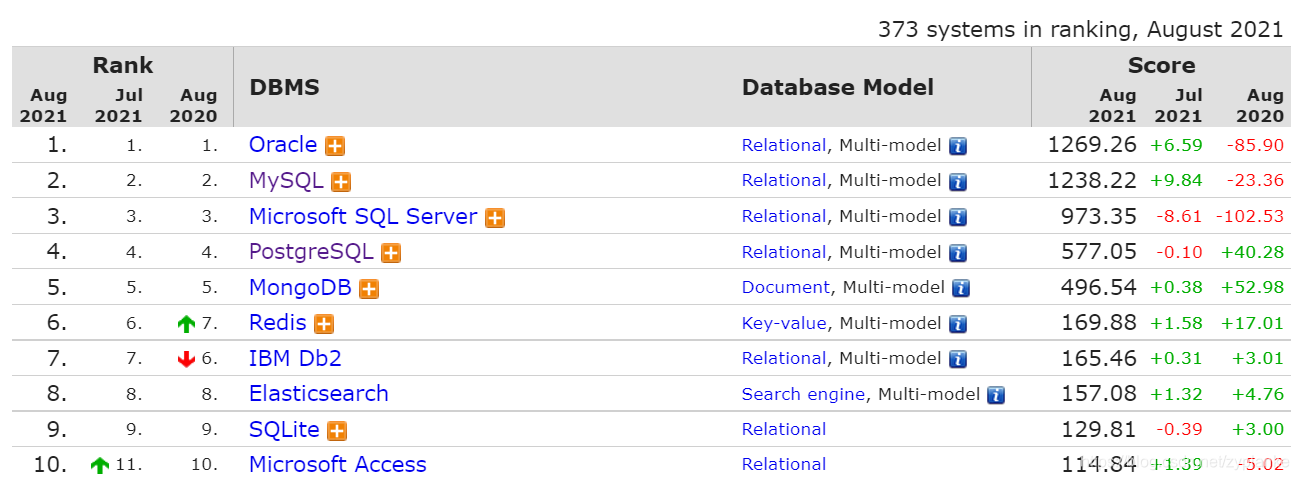Click Search engine model link for Elasticsearch

[x=804, y=394]
